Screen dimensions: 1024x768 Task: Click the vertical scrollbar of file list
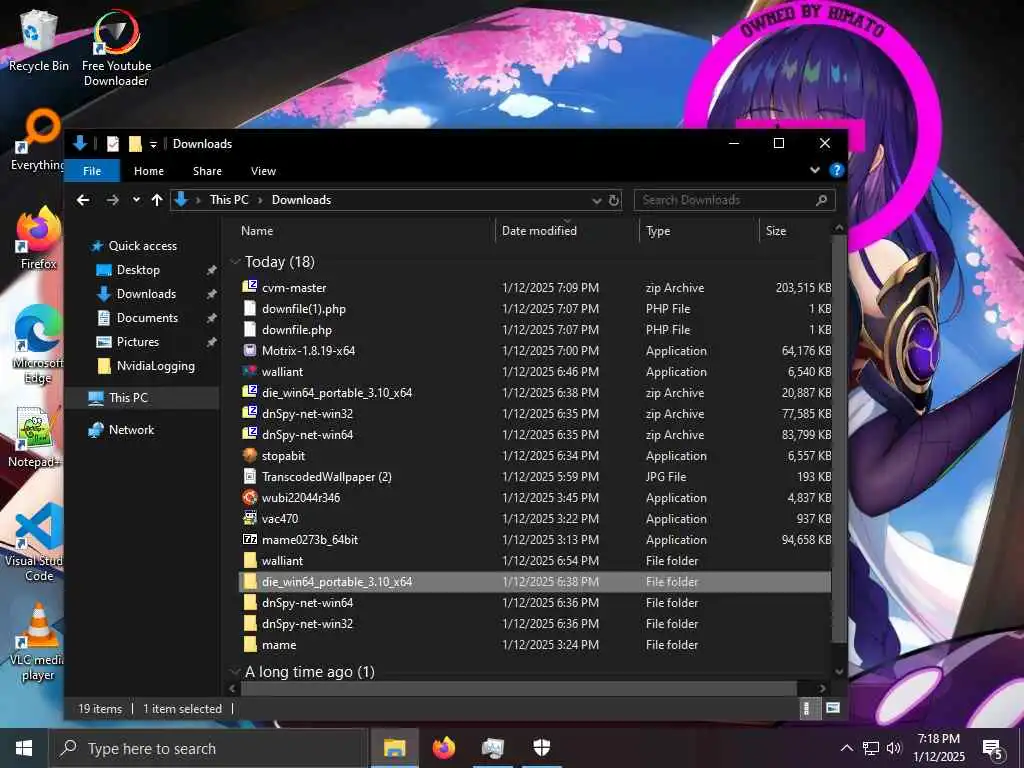click(839, 438)
